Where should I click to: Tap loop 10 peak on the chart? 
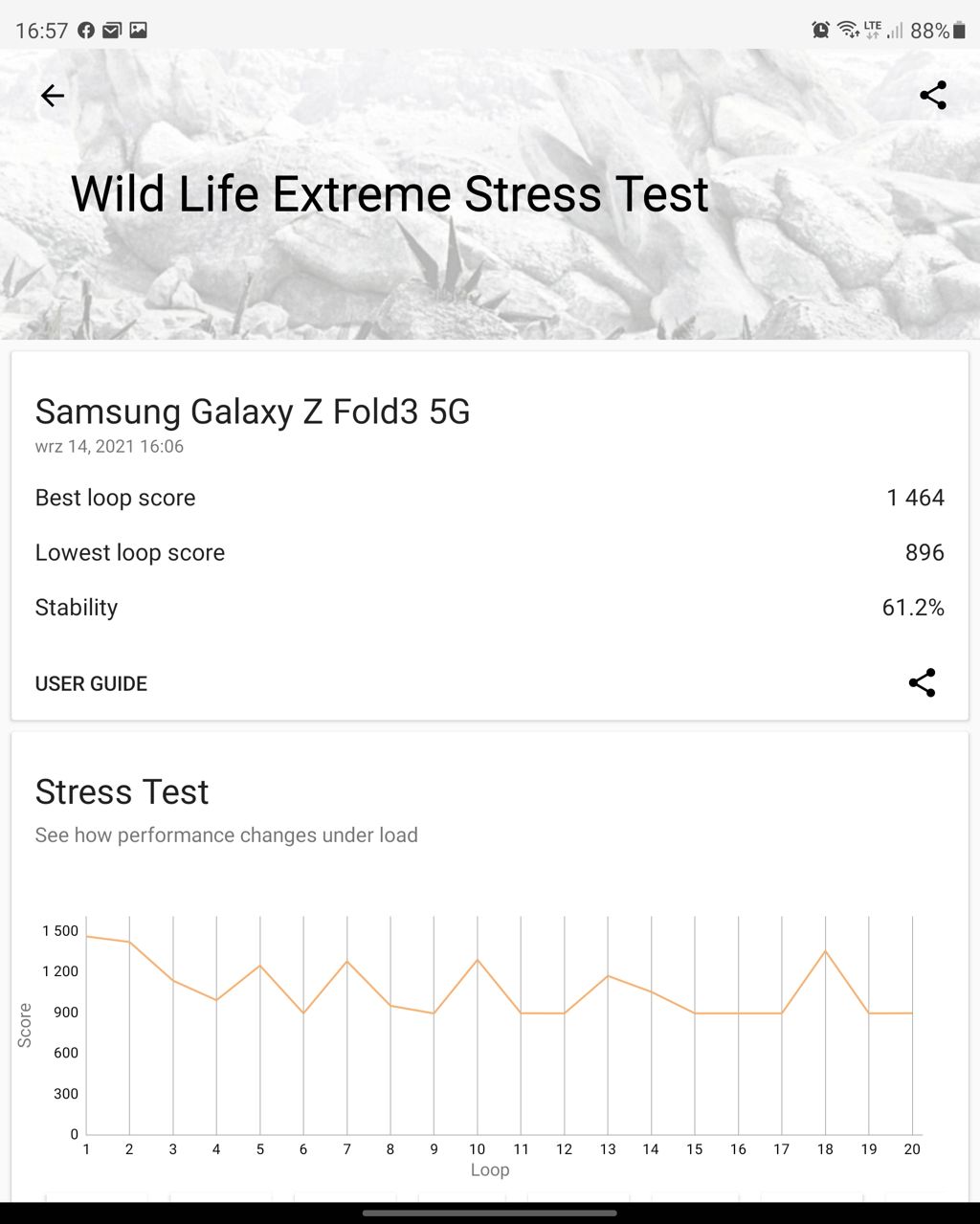478,960
